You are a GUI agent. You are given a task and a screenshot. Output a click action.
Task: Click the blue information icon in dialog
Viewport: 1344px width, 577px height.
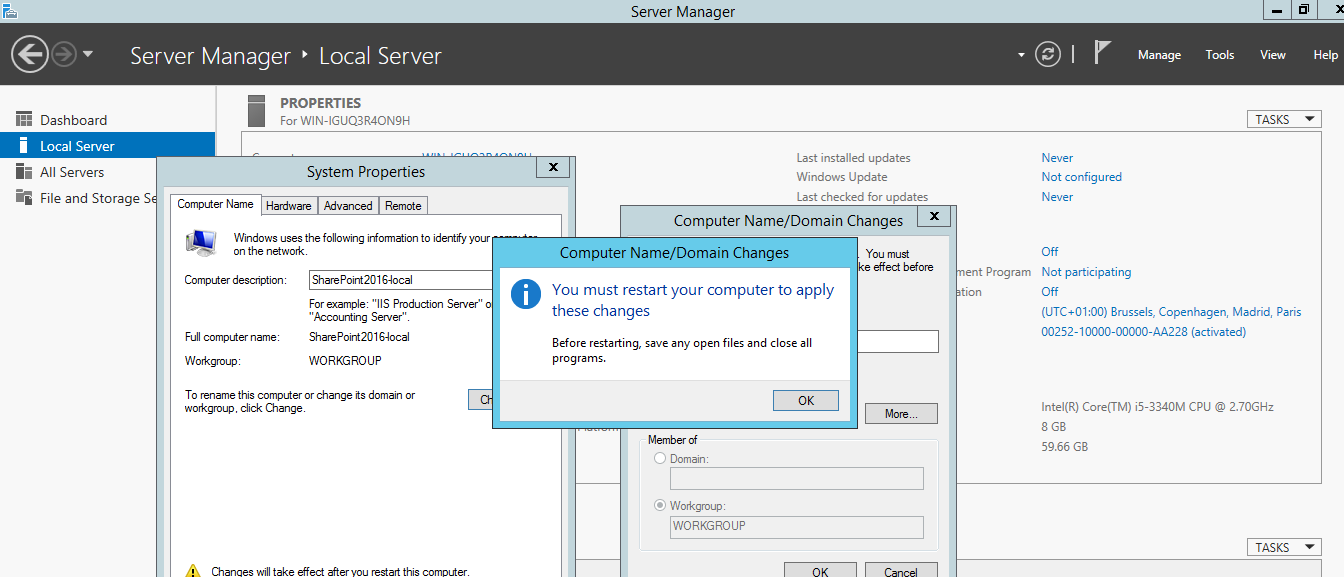pos(526,294)
